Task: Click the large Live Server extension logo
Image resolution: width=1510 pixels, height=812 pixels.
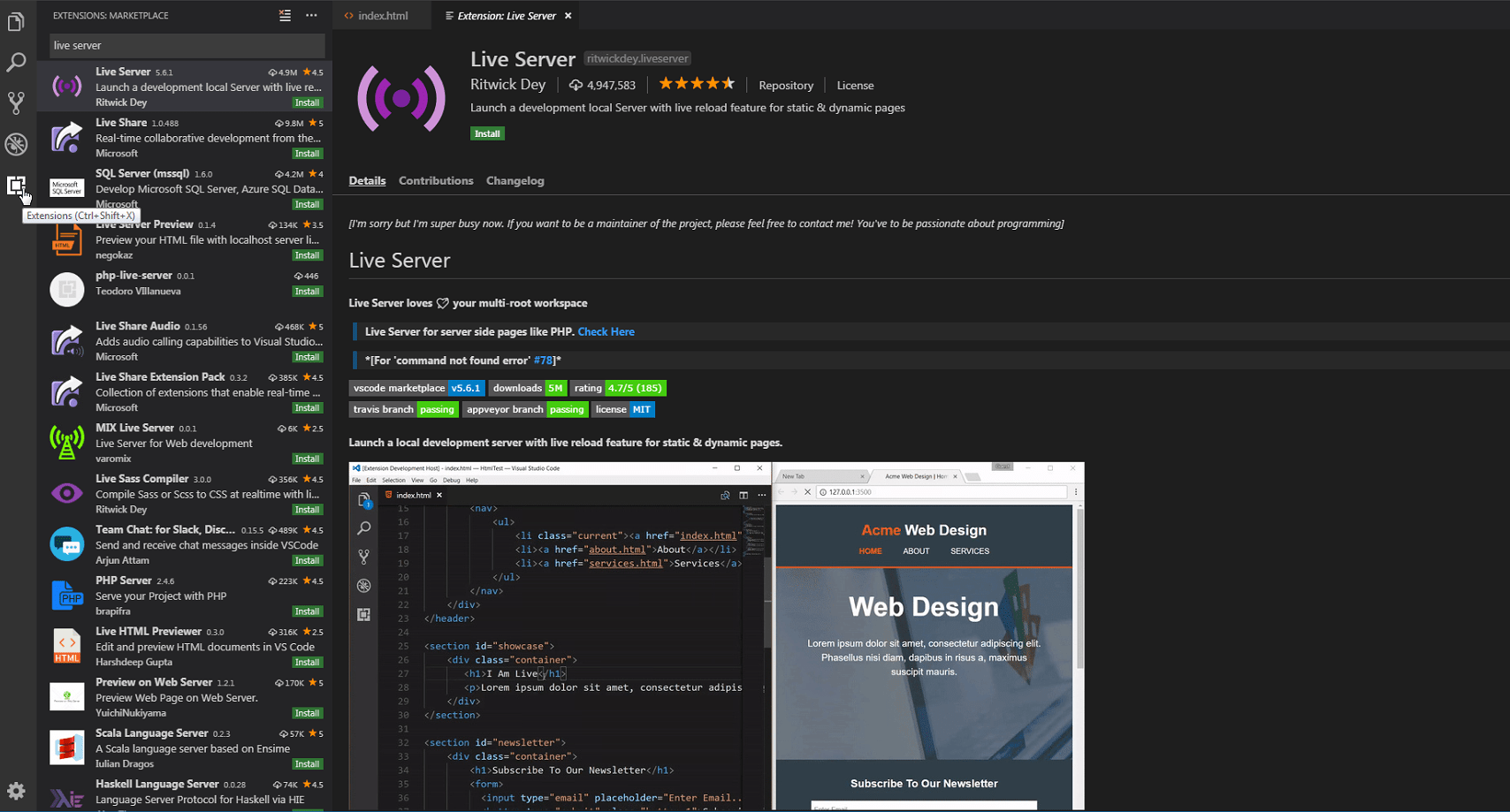Action: [401, 98]
